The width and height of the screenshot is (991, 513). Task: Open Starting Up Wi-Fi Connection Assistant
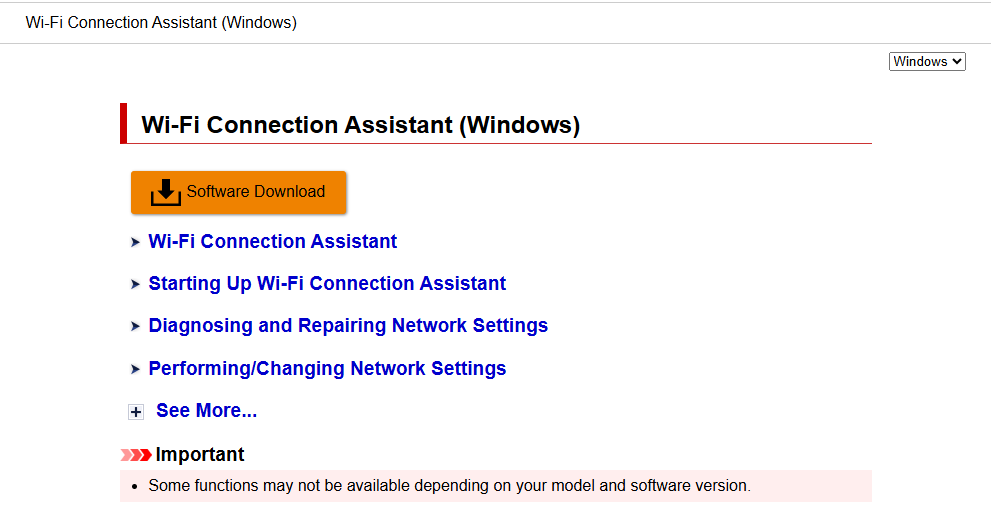327,284
